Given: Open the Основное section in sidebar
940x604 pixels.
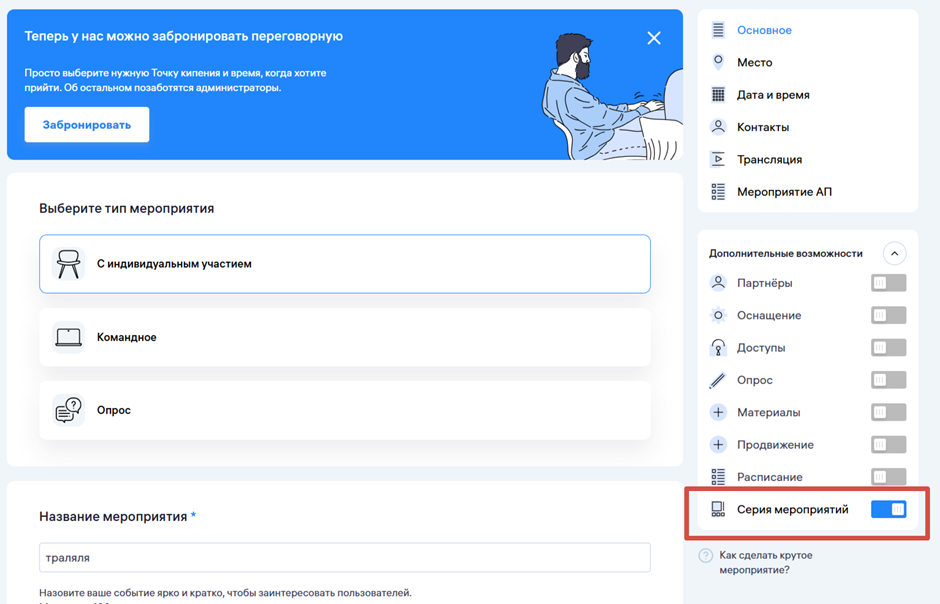Looking at the screenshot, I should tap(764, 30).
